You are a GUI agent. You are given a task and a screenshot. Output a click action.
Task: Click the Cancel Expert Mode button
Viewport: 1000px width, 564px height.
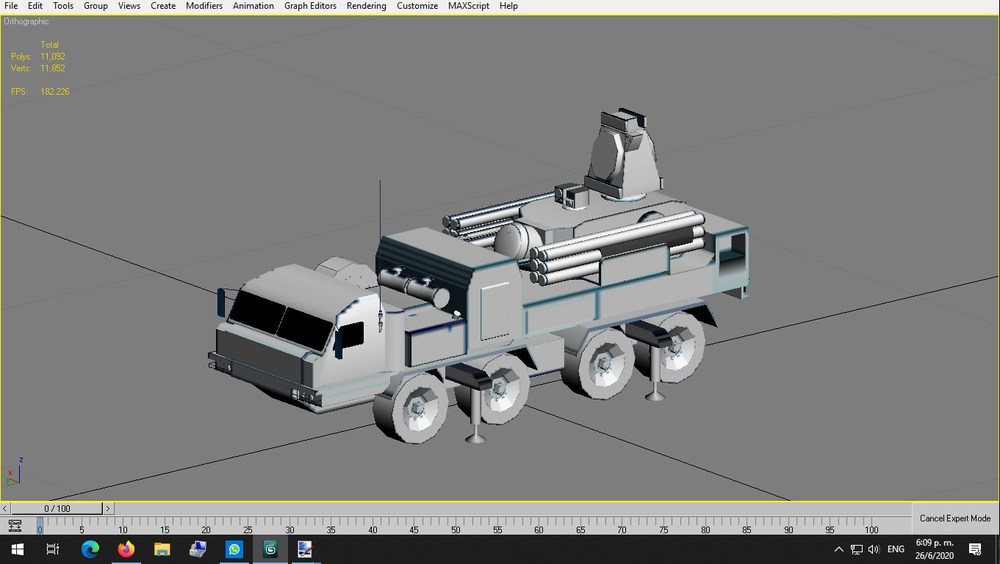pyautogui.click(x=955, y=518)
